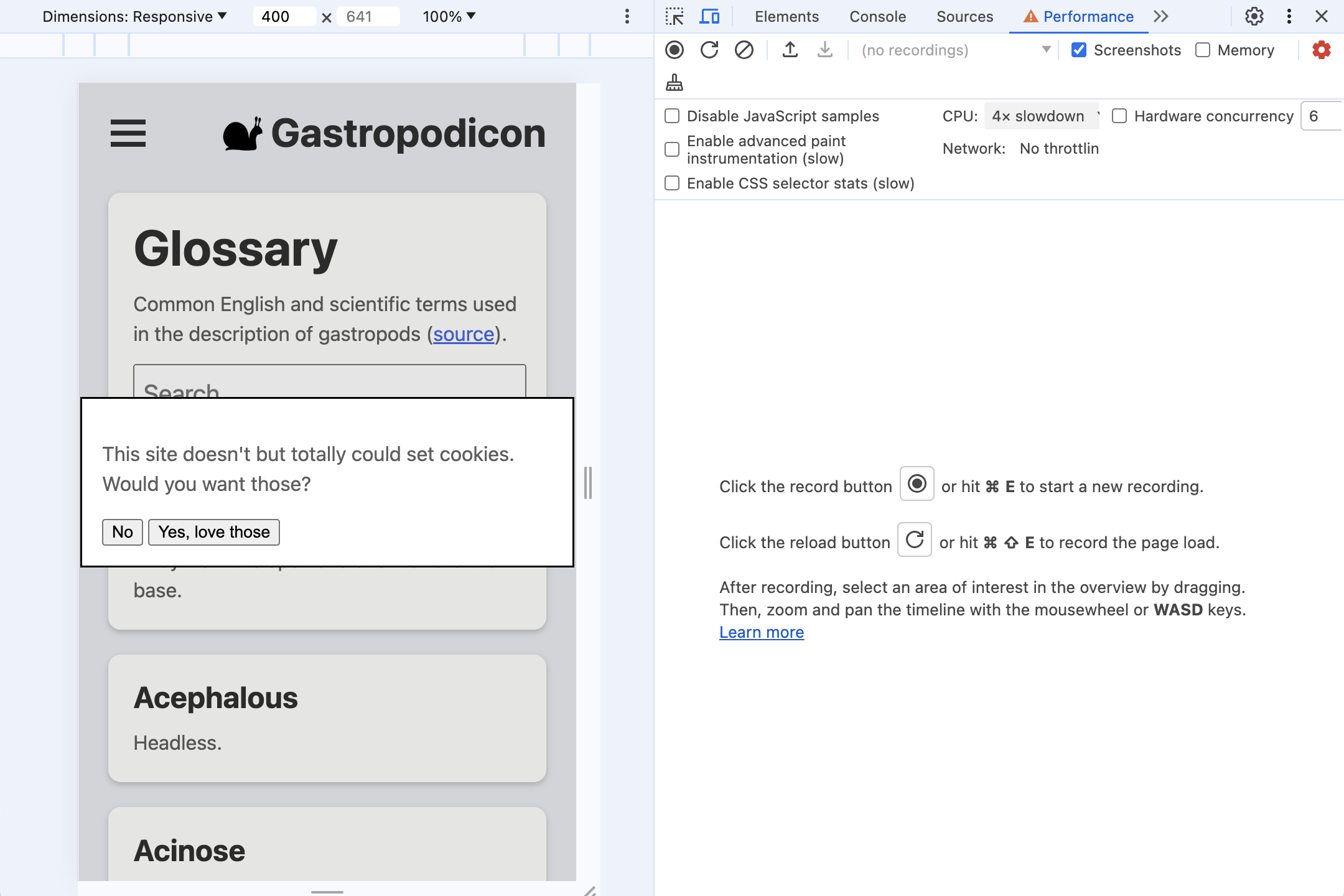Screen dimensions: 1344x896
Task: Click the Learn more link in Performance panel
Action: pos(761,632)
